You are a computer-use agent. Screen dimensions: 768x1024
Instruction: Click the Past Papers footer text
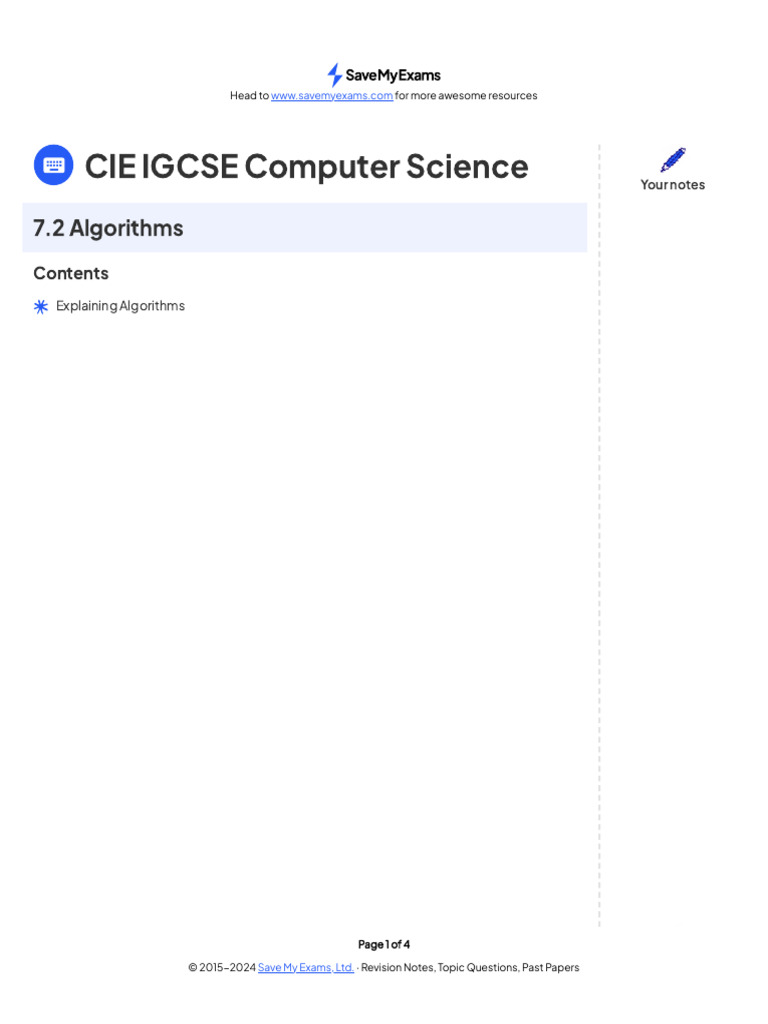[550, 968]
